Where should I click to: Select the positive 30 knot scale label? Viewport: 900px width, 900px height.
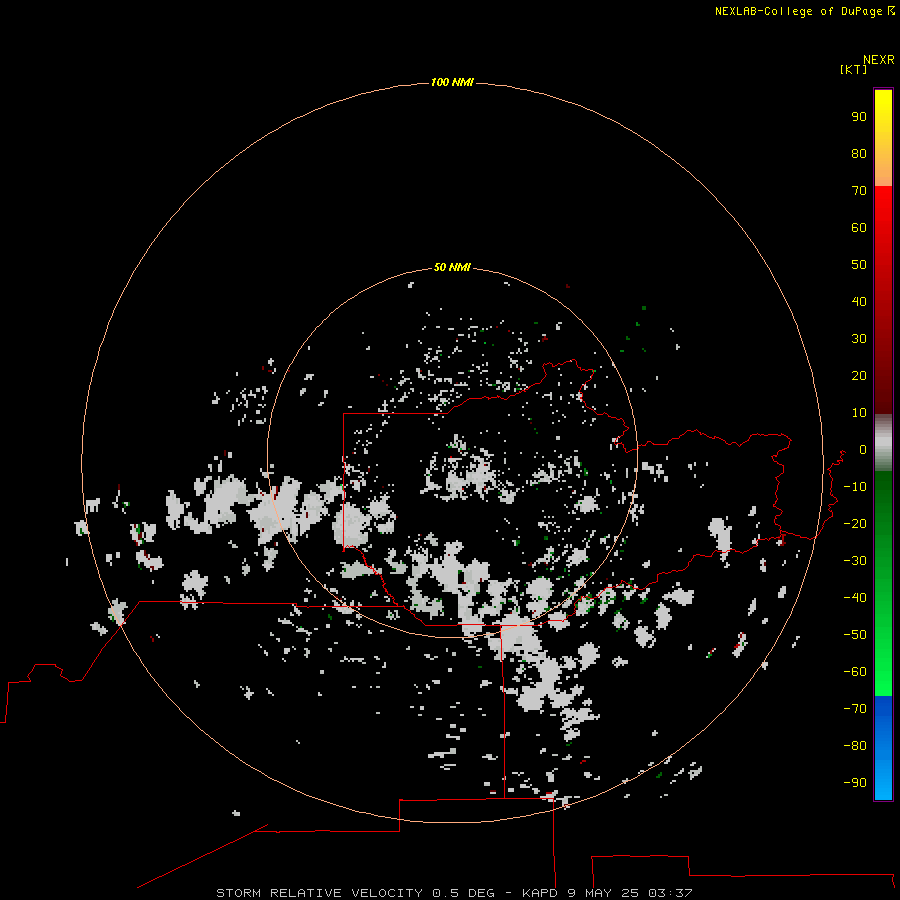click(859, 339)
